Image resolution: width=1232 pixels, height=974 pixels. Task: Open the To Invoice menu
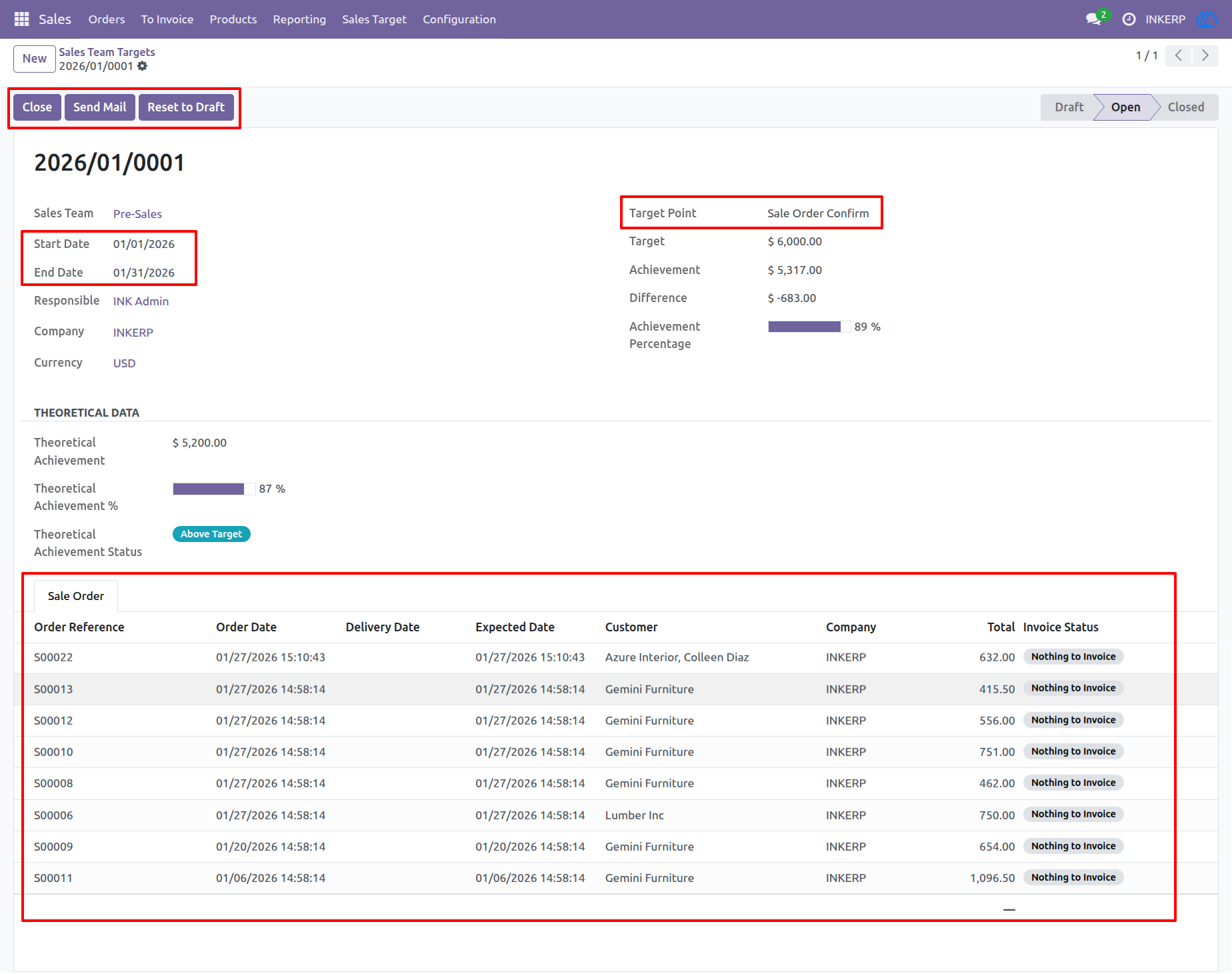click(167, 19)
